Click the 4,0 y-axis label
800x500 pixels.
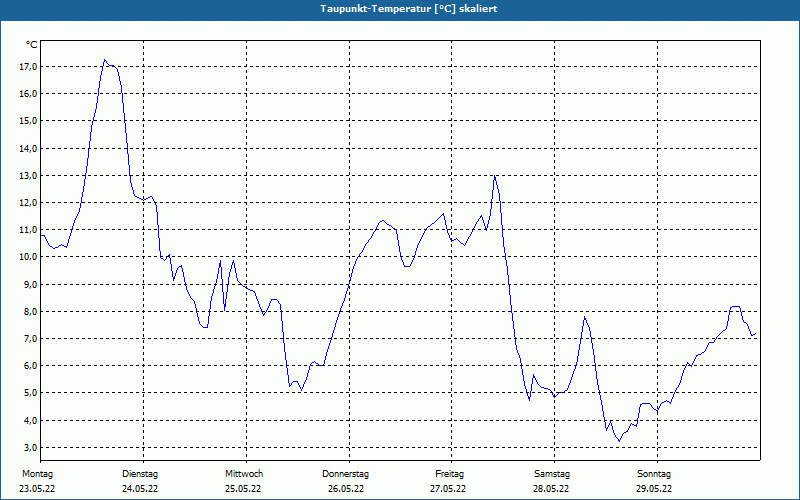pos(30,420)
